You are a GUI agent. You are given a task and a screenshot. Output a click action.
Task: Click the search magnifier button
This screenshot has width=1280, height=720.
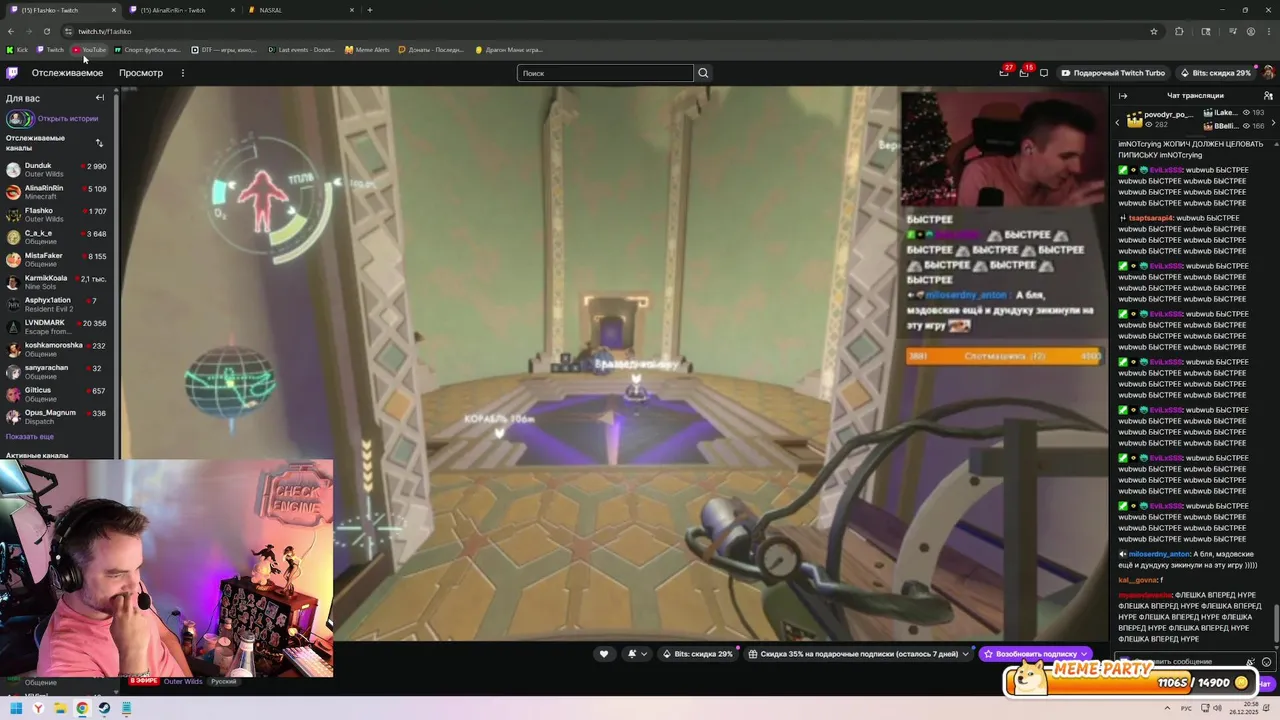coord(703,73)
